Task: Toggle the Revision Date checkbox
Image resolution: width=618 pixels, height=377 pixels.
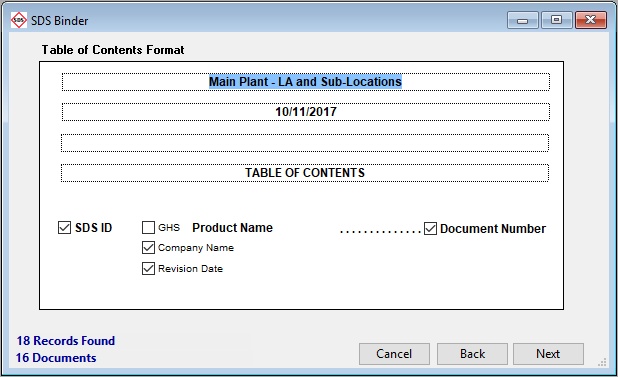Action: click(x=148, y=268)
